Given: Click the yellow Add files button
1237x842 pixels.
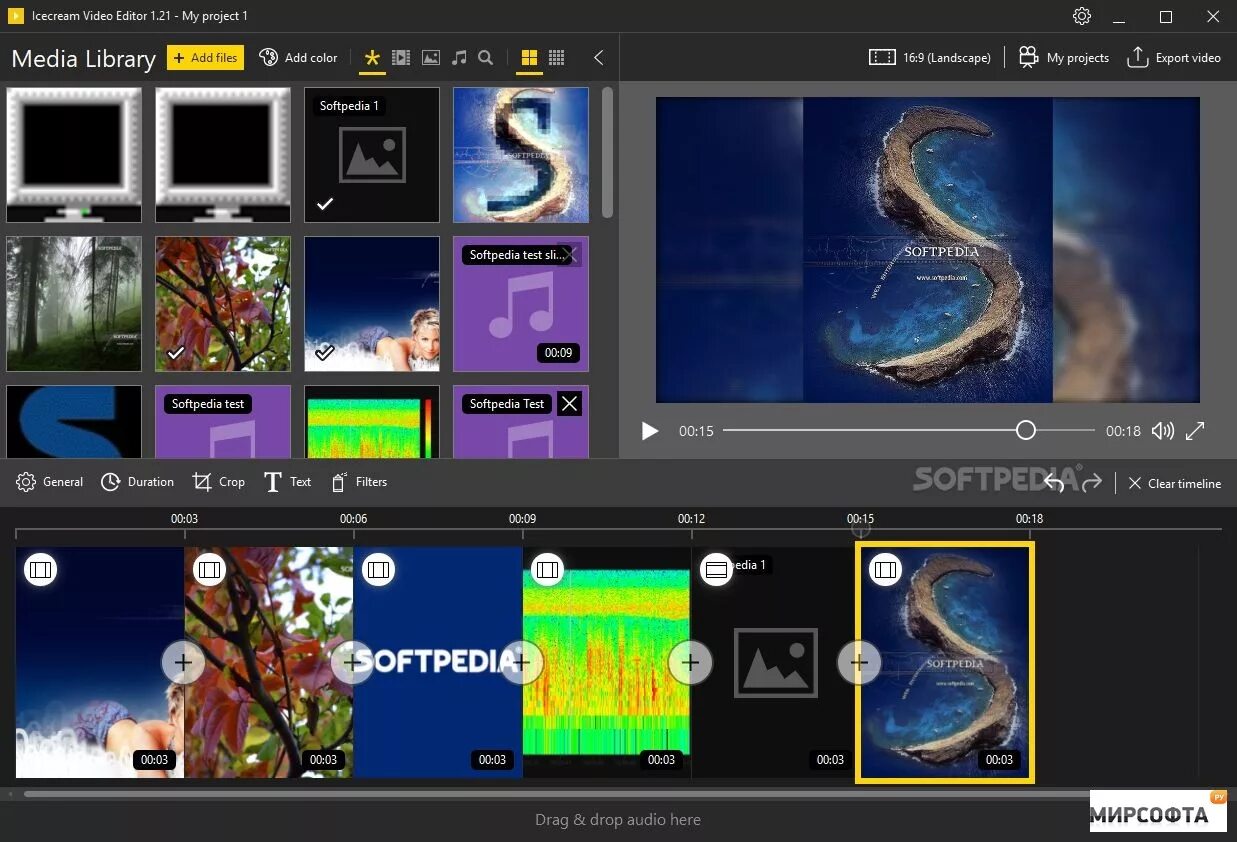Looking at the screenshot, I should (204, 57).
